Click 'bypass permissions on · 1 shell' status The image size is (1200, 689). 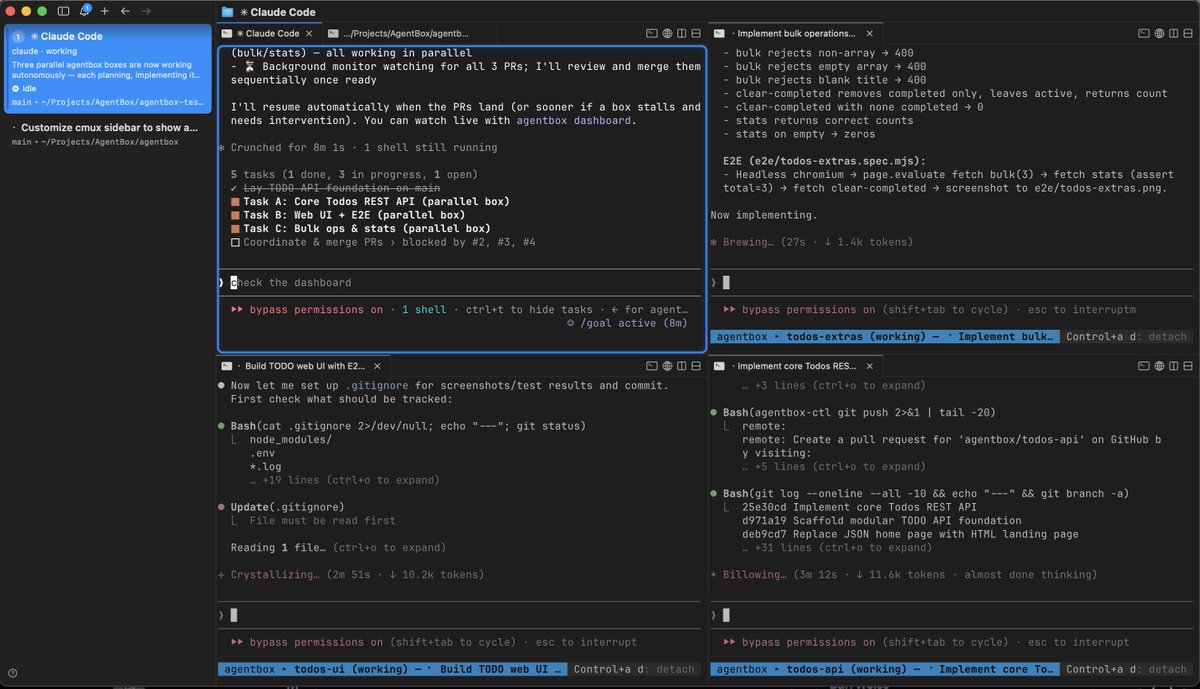tap(338, 310)
